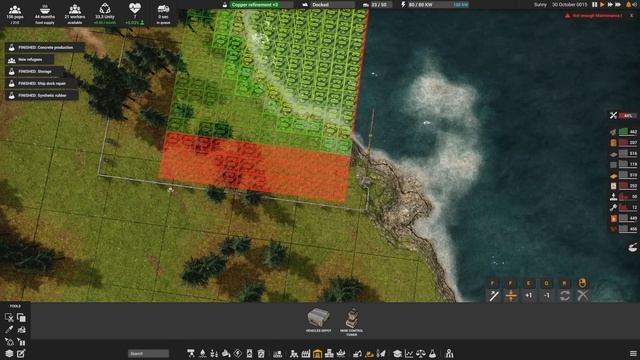Open the person hierarchy icon
The image size is (640, 360).
(x=449, y=353)
